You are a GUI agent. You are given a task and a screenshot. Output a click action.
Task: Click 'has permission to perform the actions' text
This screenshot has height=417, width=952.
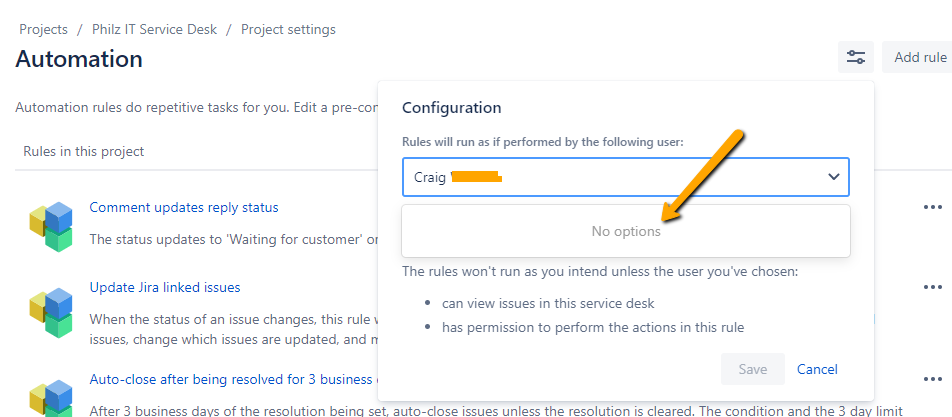593,328
